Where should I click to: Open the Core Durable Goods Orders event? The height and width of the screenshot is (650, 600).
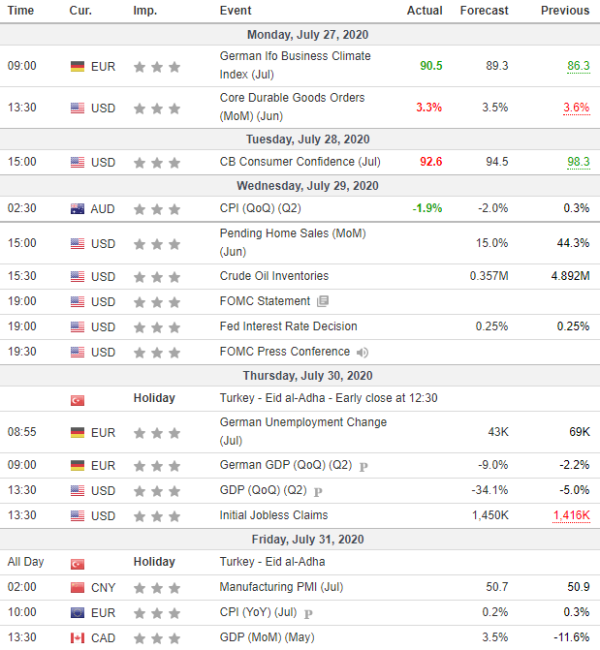click(x=292, y=107)
